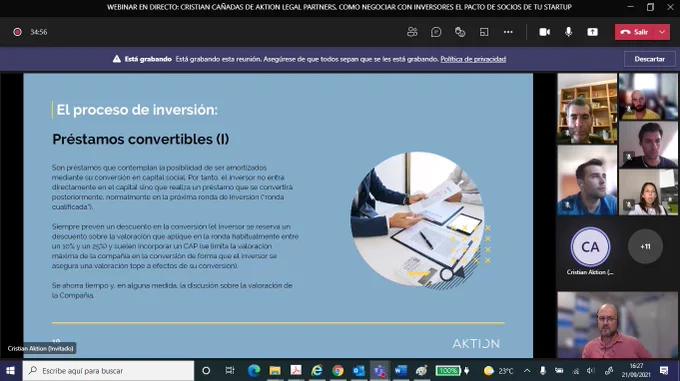Click the 100% battery indicator
Image resolution: width=680 pixels, height=381 pixels.
tap(448, 371)
